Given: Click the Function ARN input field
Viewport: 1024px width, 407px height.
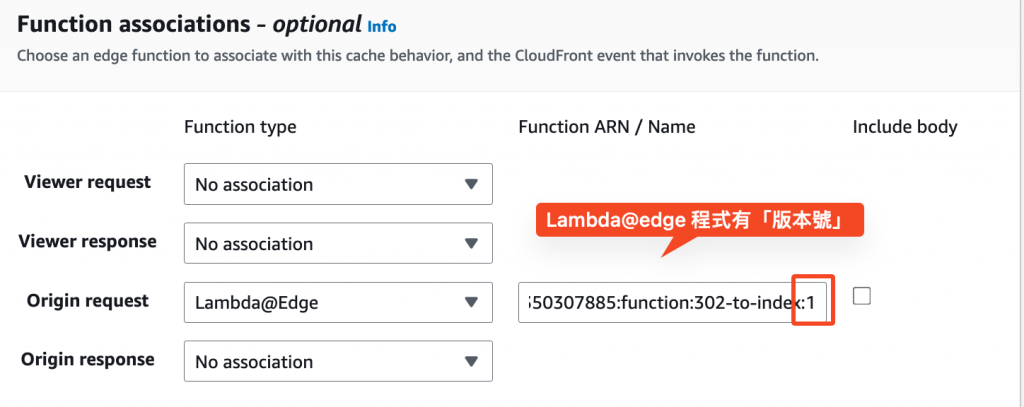Looking at the screenshot, I should (660, 302).
